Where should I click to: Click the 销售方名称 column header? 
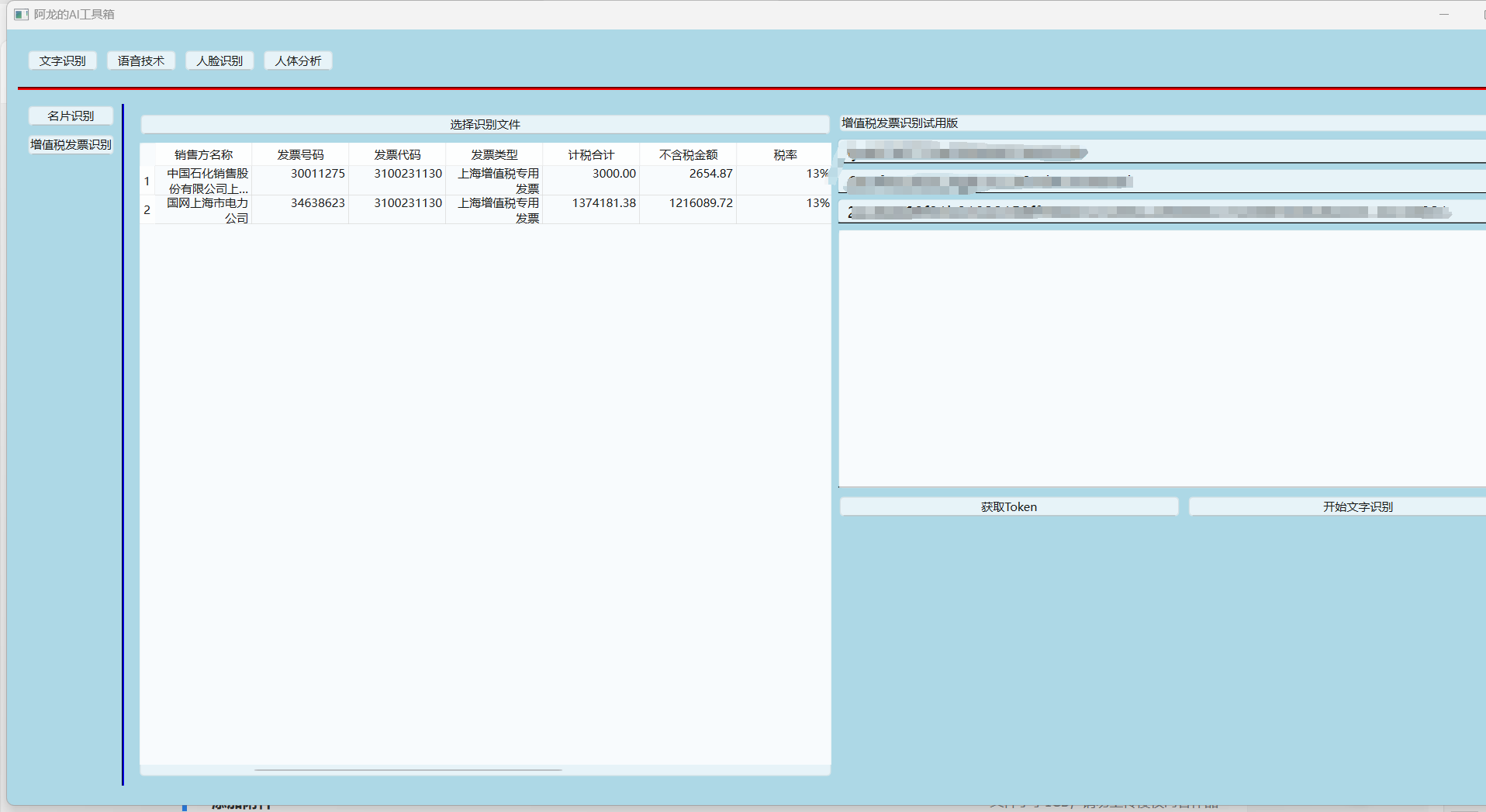[x=203, y=154]
